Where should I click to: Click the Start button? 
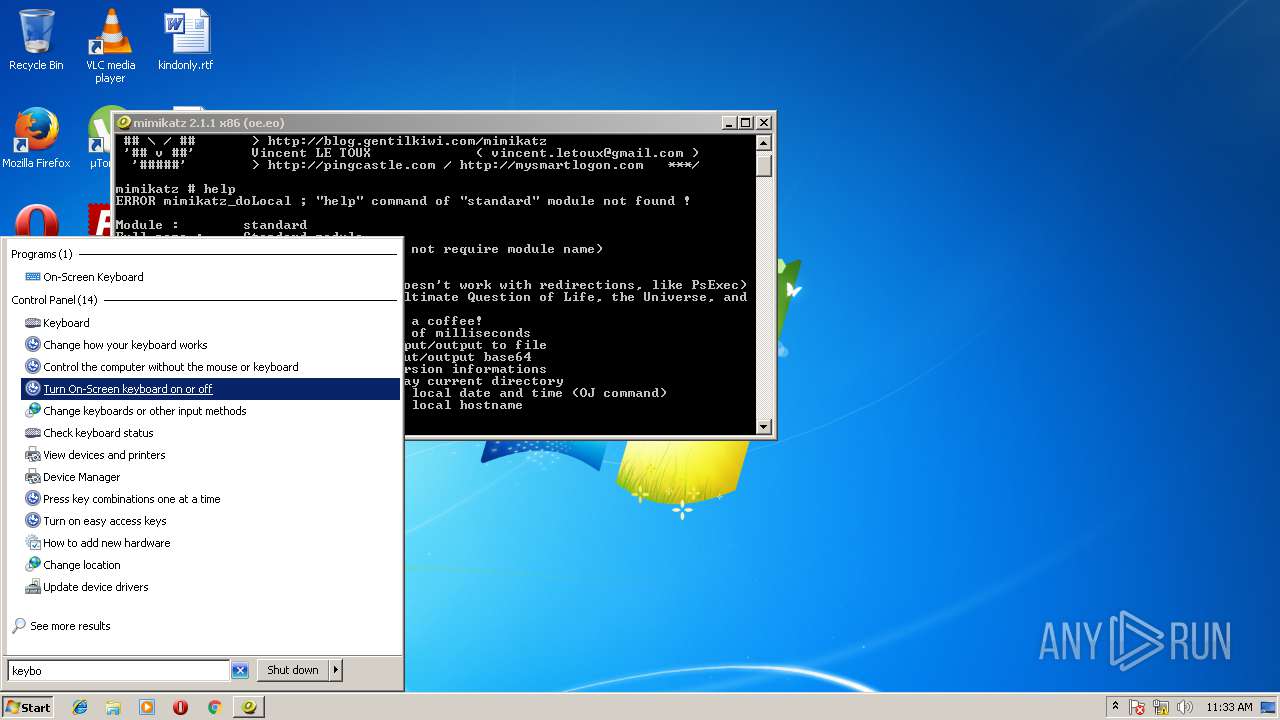(x=28, y=707)
